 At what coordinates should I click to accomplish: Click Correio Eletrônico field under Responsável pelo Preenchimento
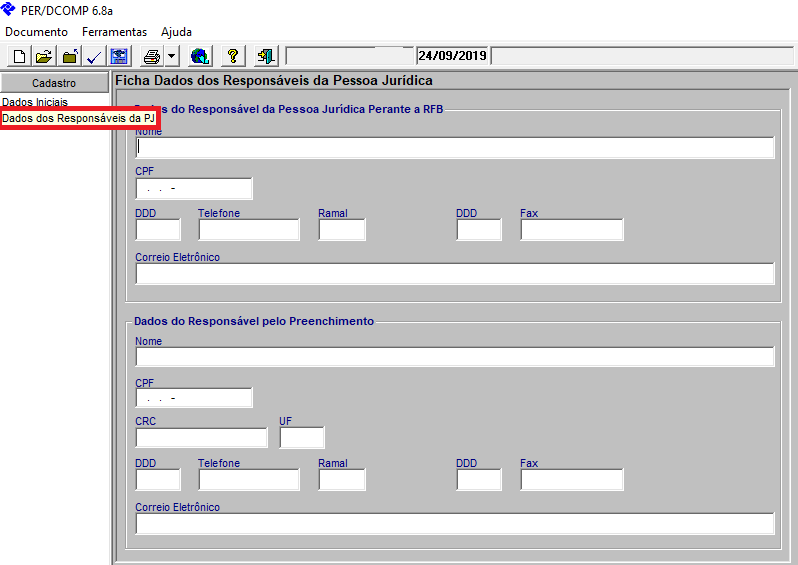[x=454, y=524]
